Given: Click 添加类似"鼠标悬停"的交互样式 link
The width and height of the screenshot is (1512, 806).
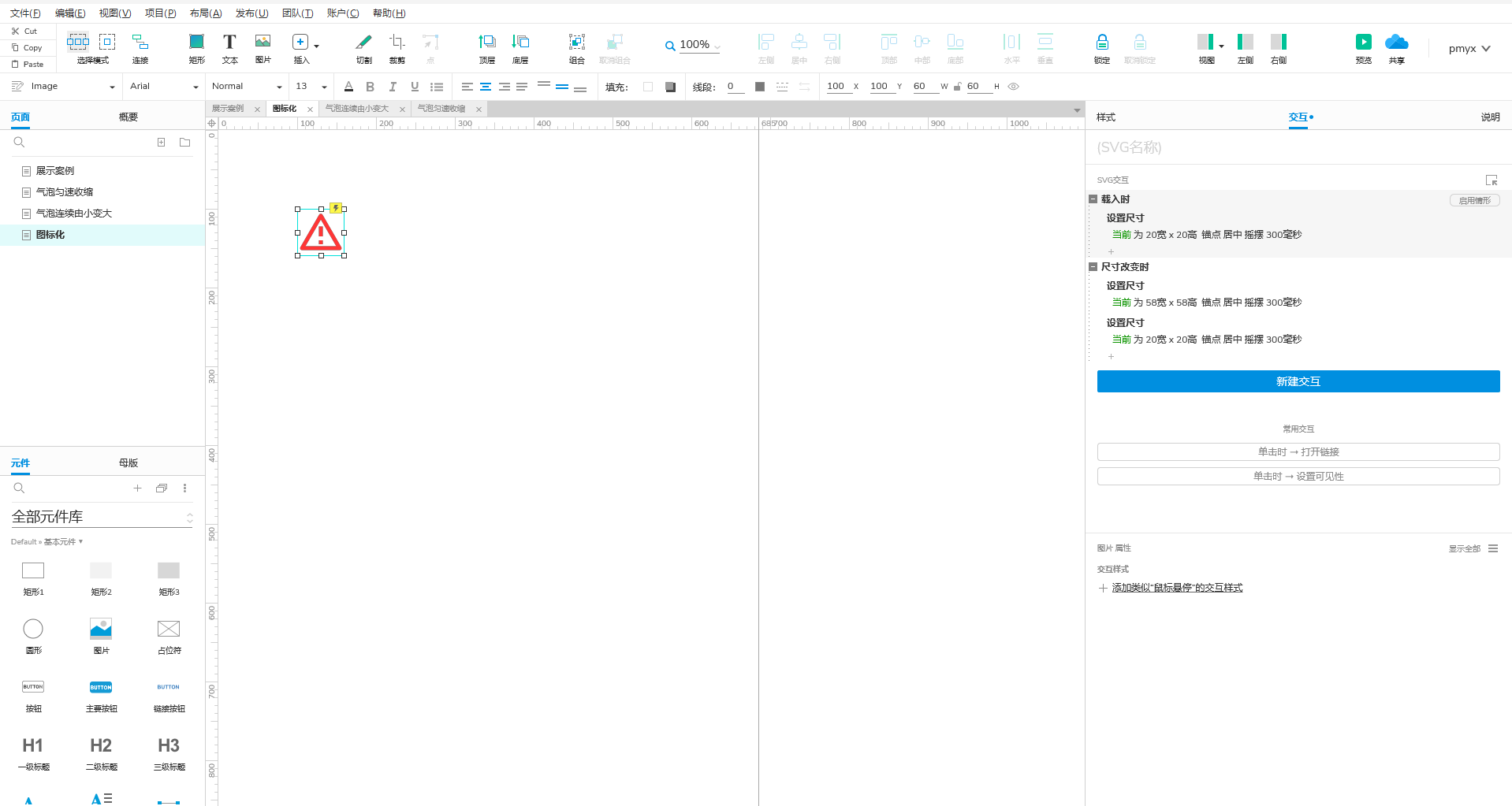Looking at the screenshot, I should point(1177,588).
